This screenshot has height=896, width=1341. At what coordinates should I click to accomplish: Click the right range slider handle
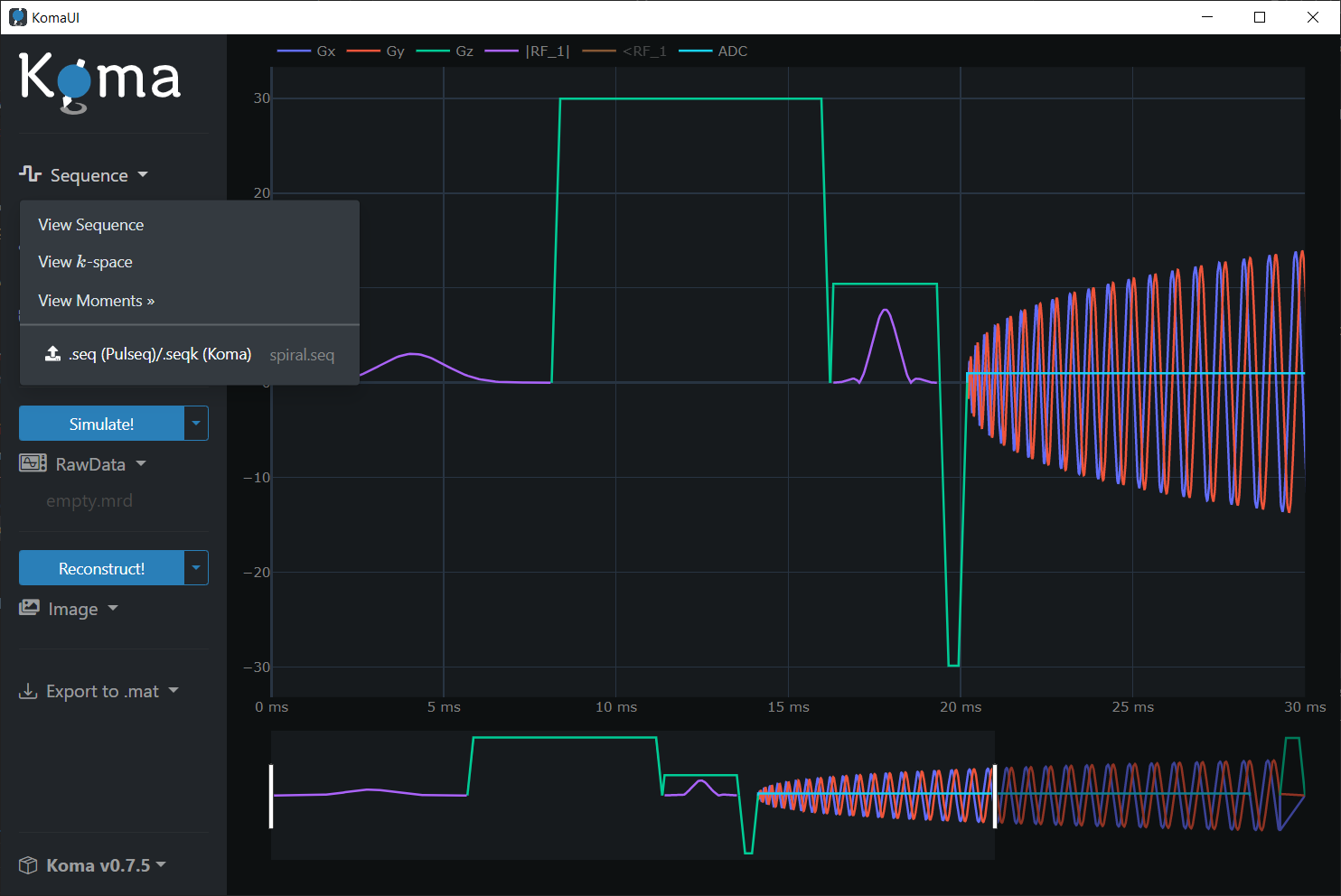[995, 796]
